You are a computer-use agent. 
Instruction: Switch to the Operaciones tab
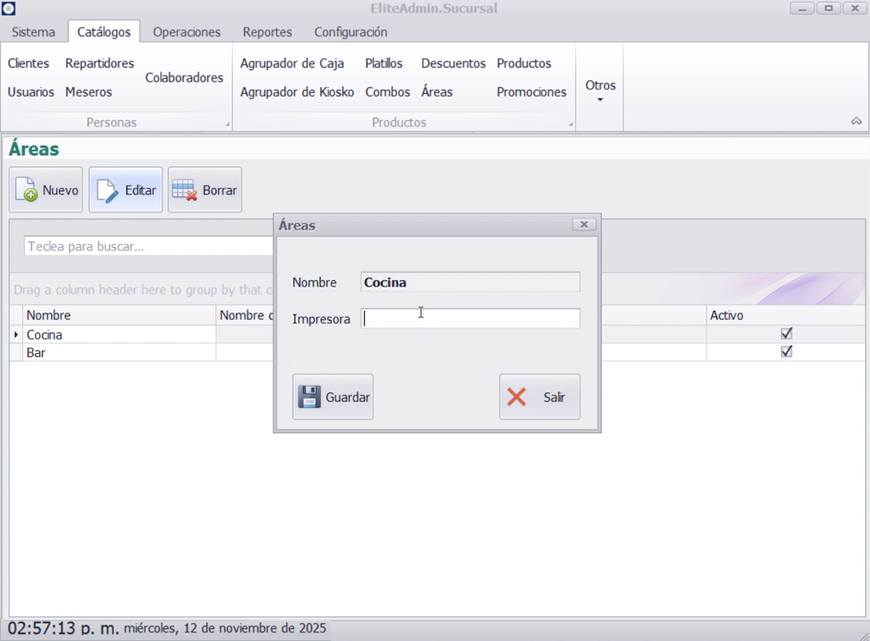coord(186,32)
